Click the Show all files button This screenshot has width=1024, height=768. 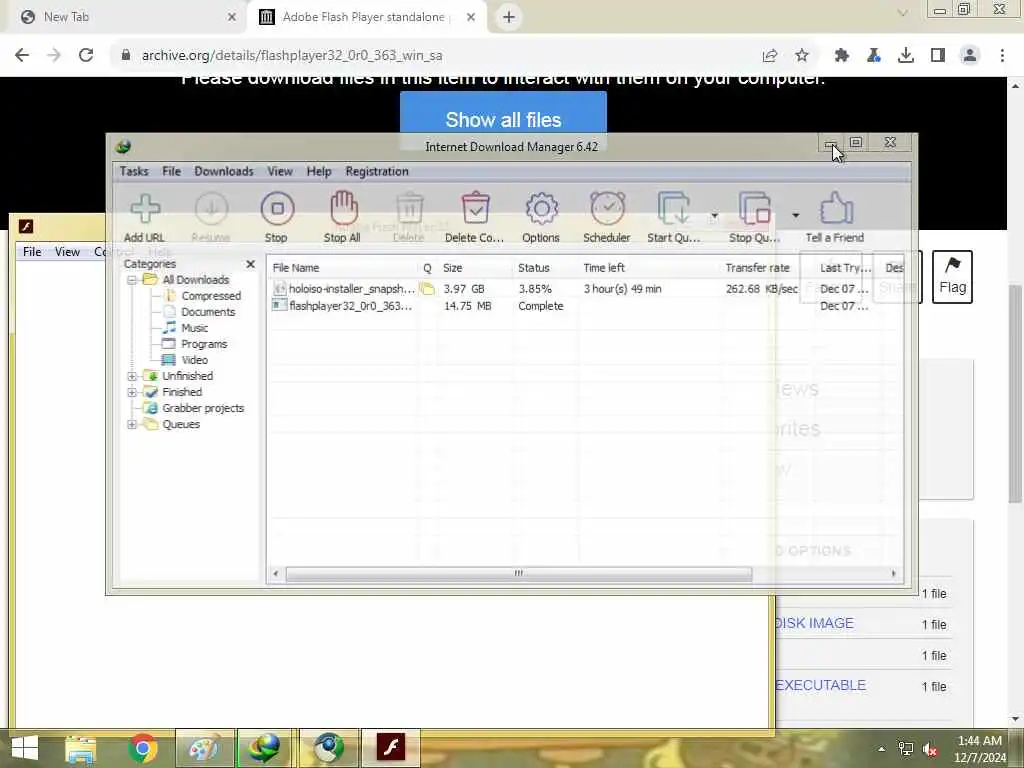[503, 118]
